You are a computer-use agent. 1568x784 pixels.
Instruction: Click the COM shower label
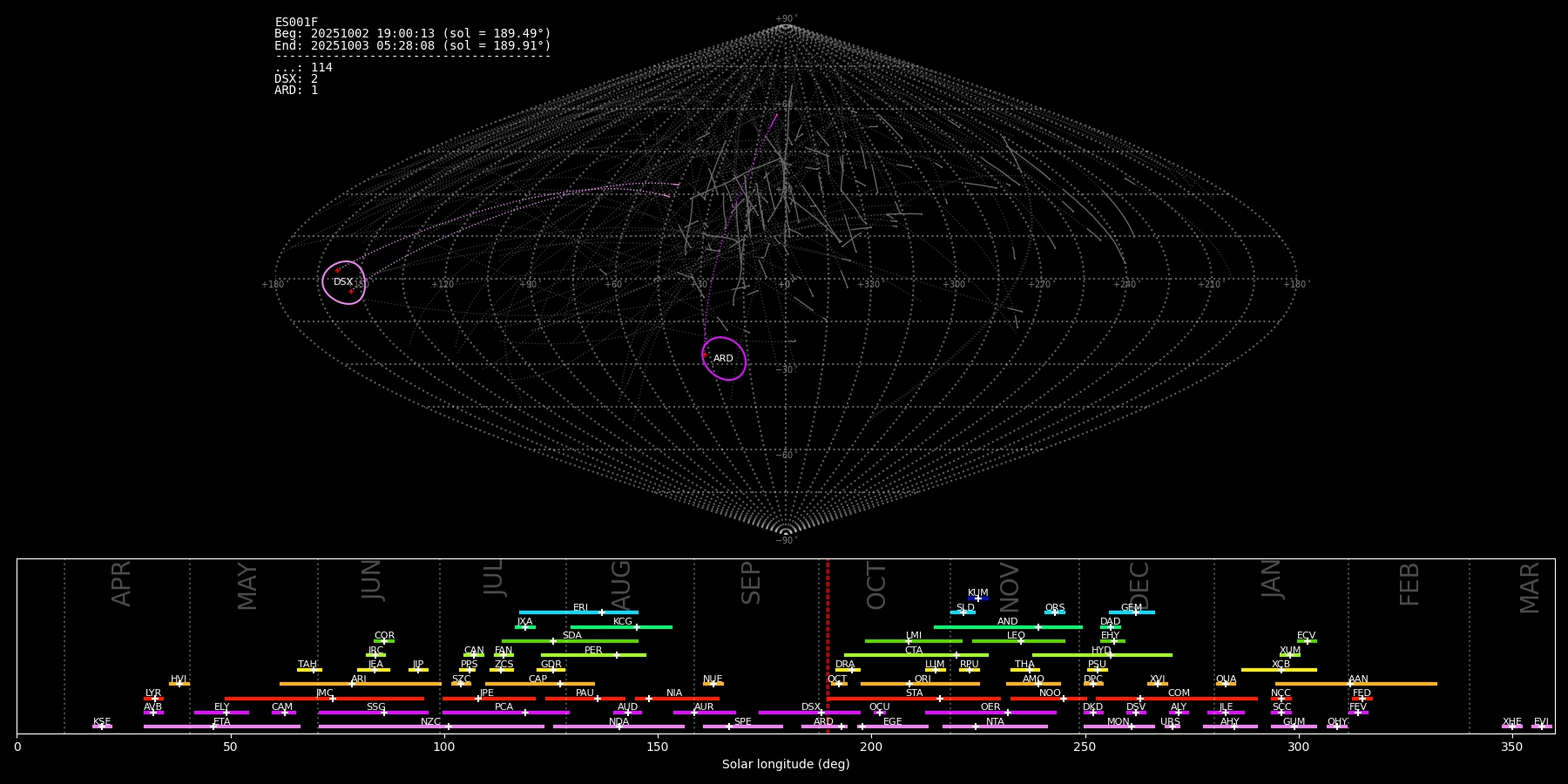pos(1179,693)
